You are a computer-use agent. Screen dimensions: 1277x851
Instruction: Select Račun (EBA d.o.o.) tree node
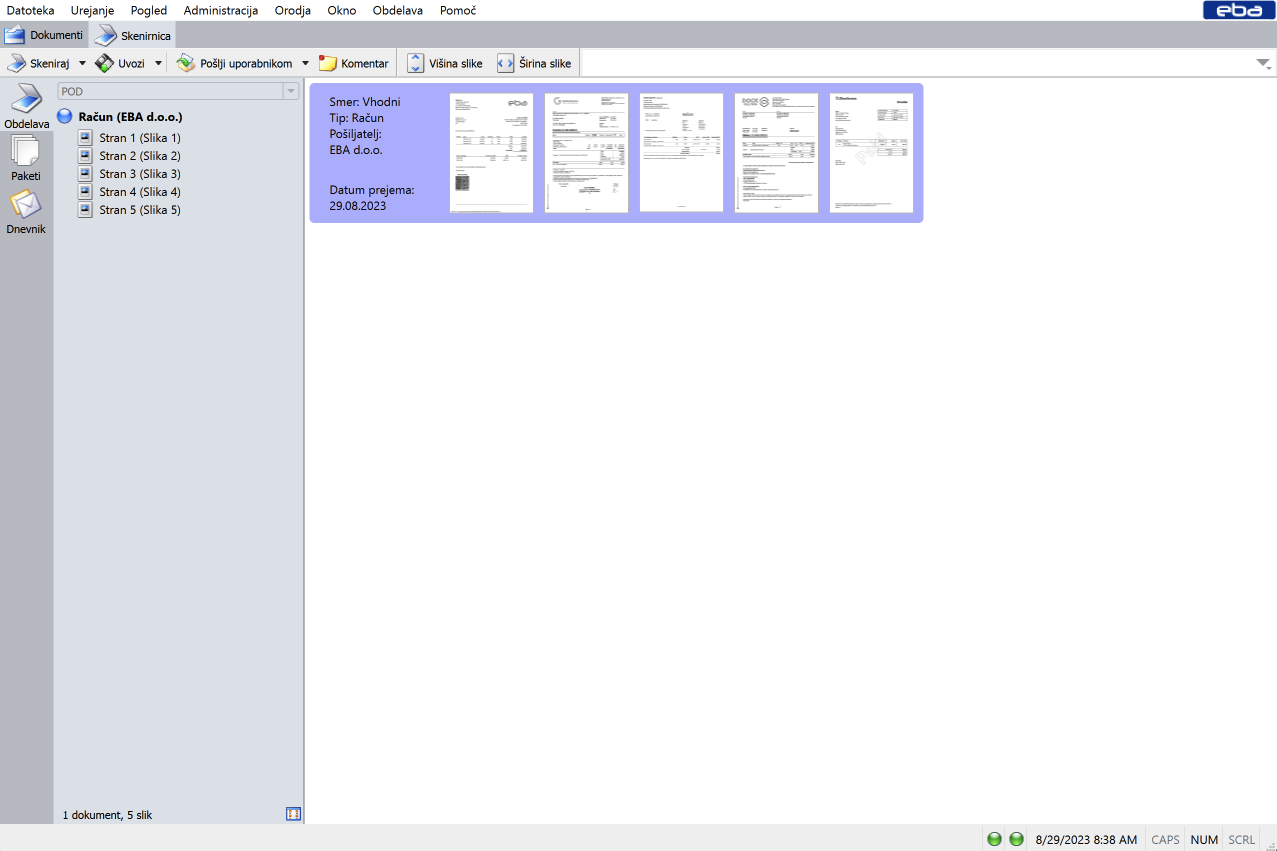130,116
